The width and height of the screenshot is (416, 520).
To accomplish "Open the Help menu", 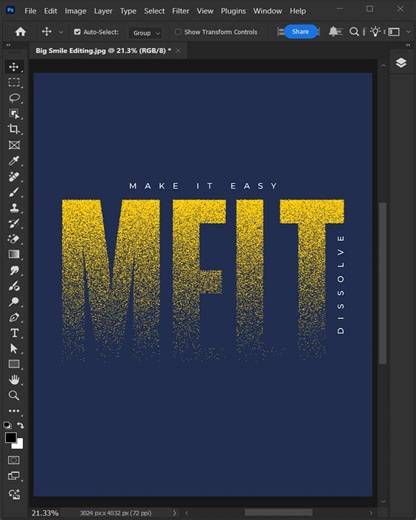I will pyautogui.click(x=298, y=11).
